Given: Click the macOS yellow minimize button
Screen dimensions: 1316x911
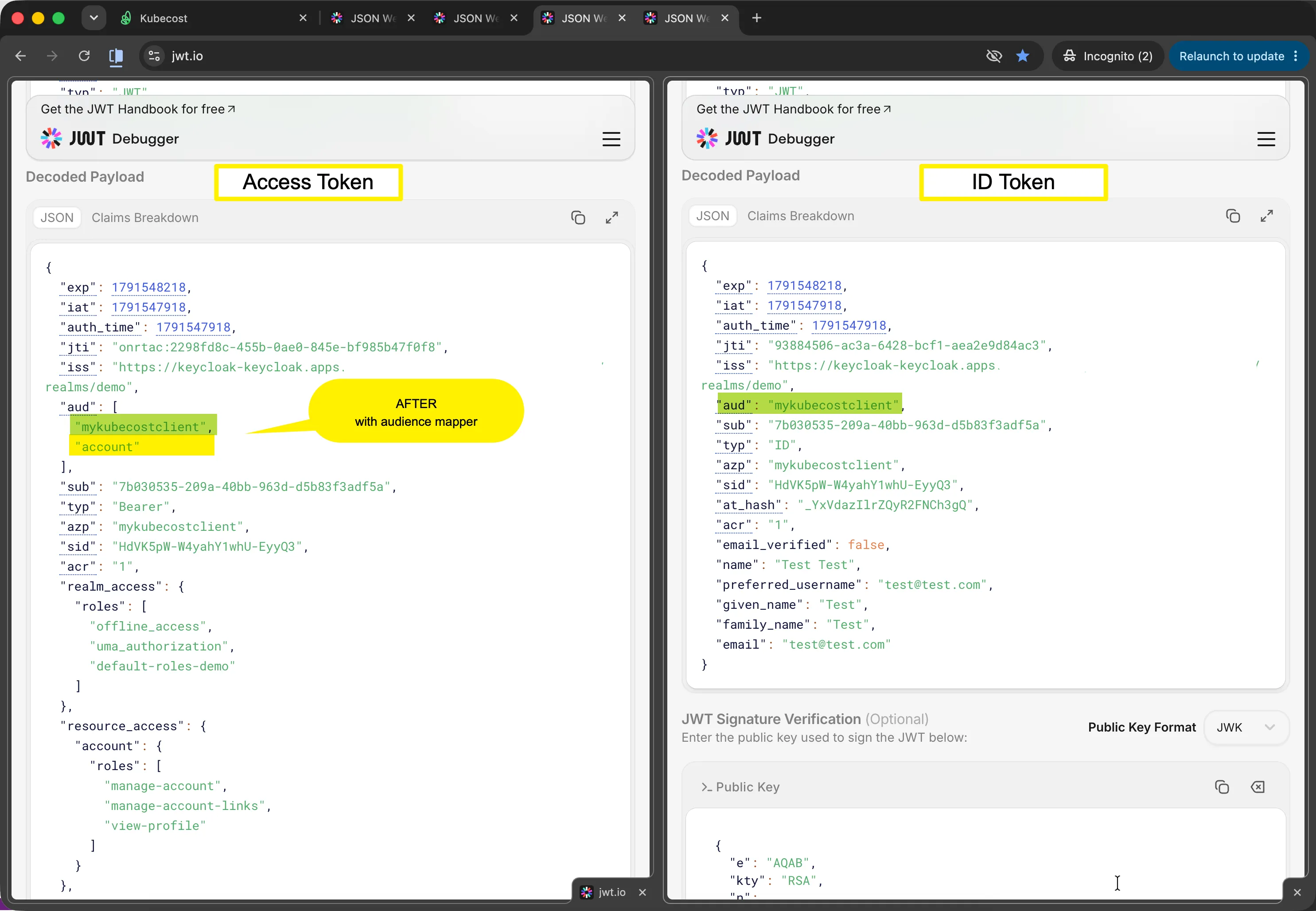Looking at the screenshot, I should (38, 18).
